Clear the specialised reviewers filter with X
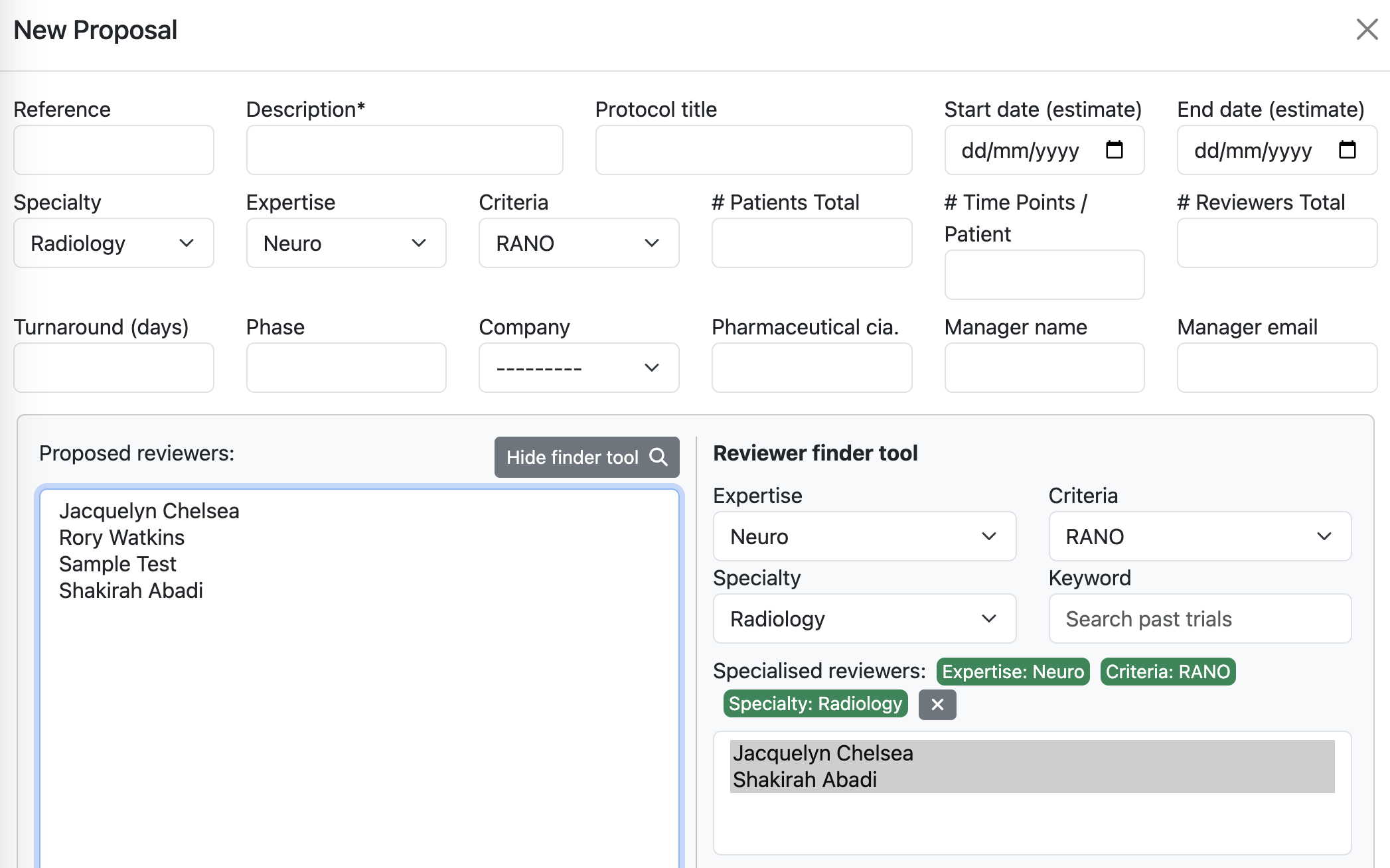This screenshot has width=1390, height=868. coord(937,704)
